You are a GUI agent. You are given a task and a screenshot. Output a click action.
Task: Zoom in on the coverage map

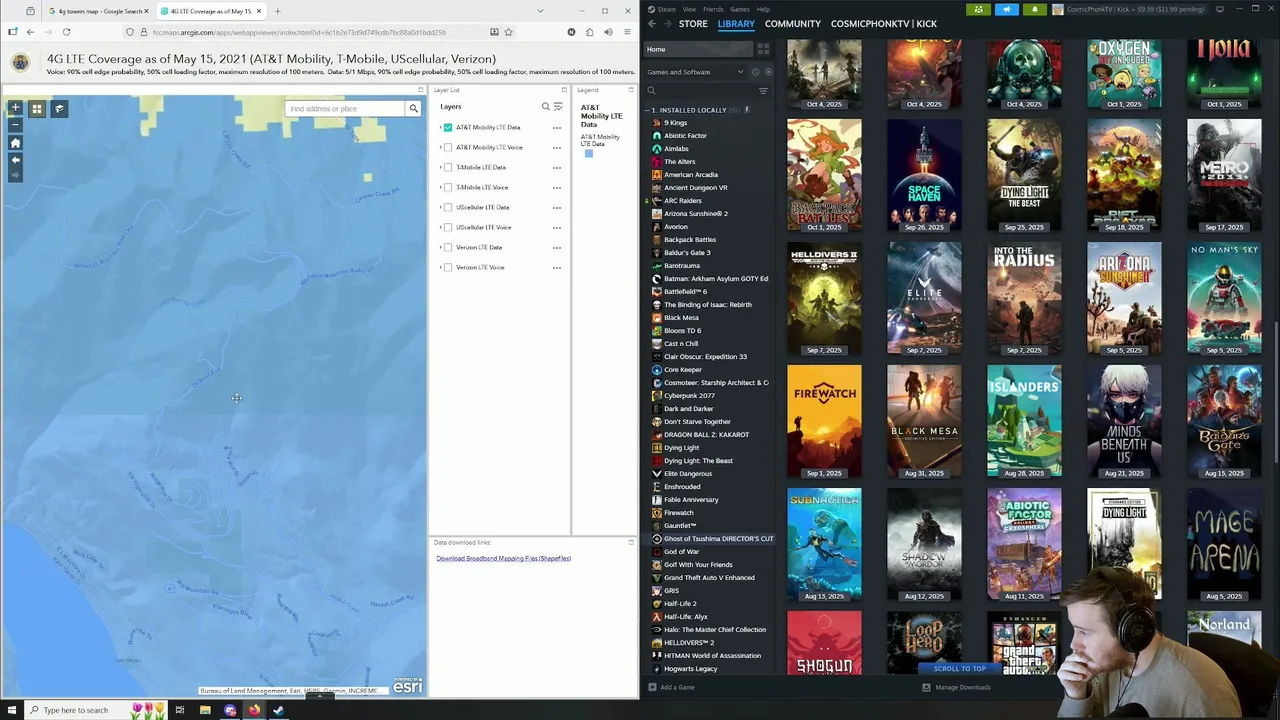click(15, 108)
